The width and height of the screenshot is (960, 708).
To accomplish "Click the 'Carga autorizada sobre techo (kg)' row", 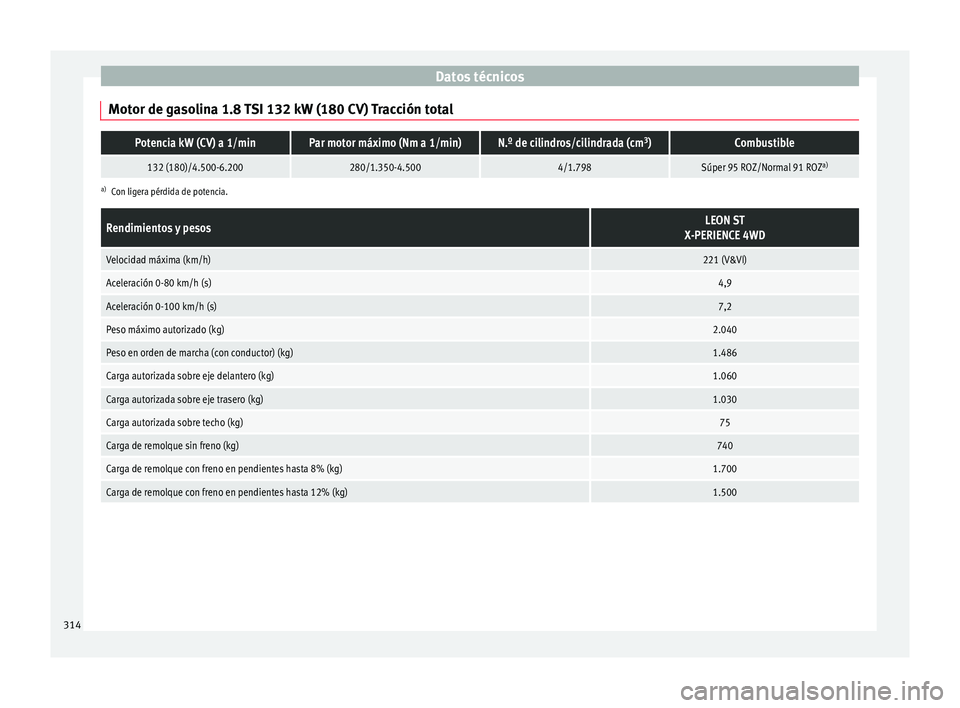I will click(x=175, y=422).
